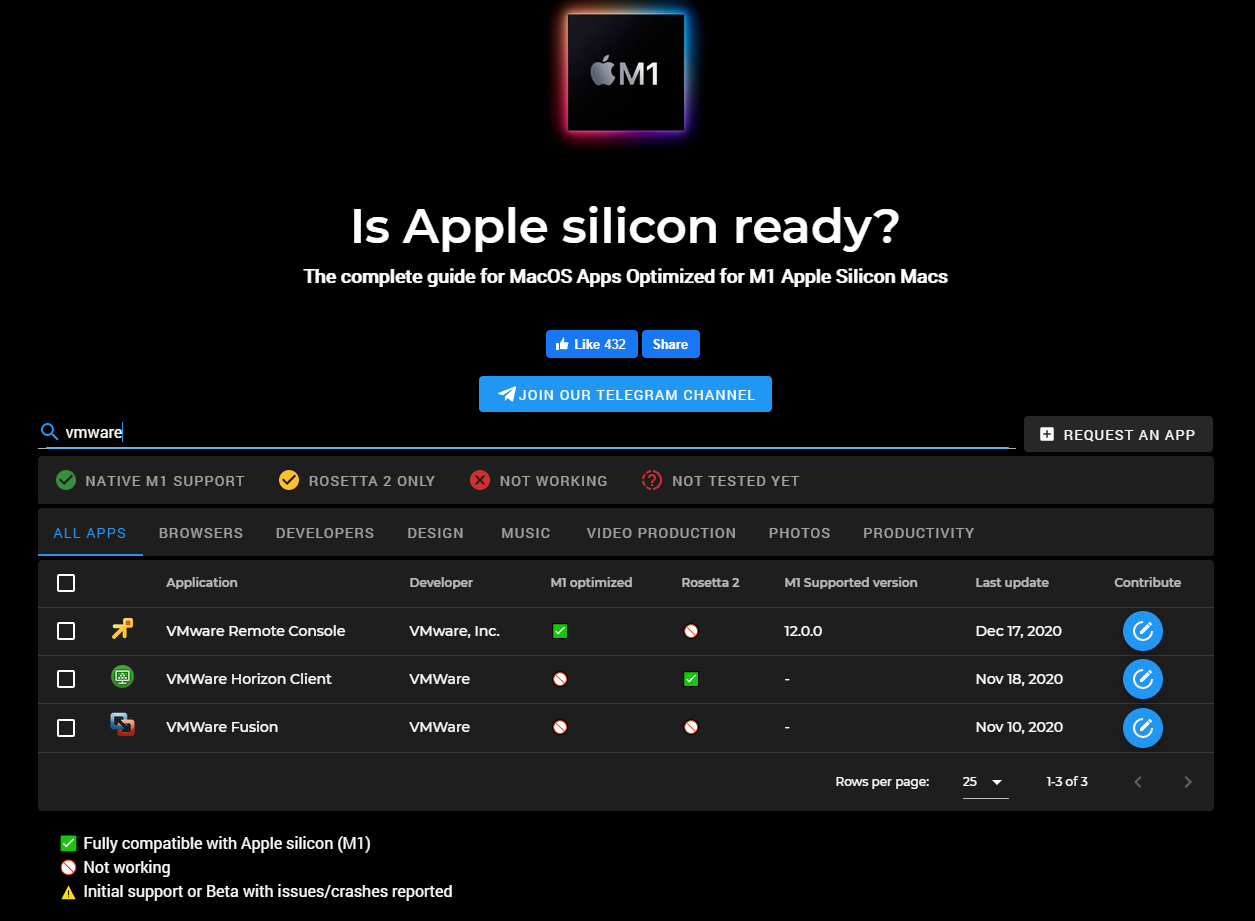
Task: Click the VMware Remote Console name
Action: [256, 631]
